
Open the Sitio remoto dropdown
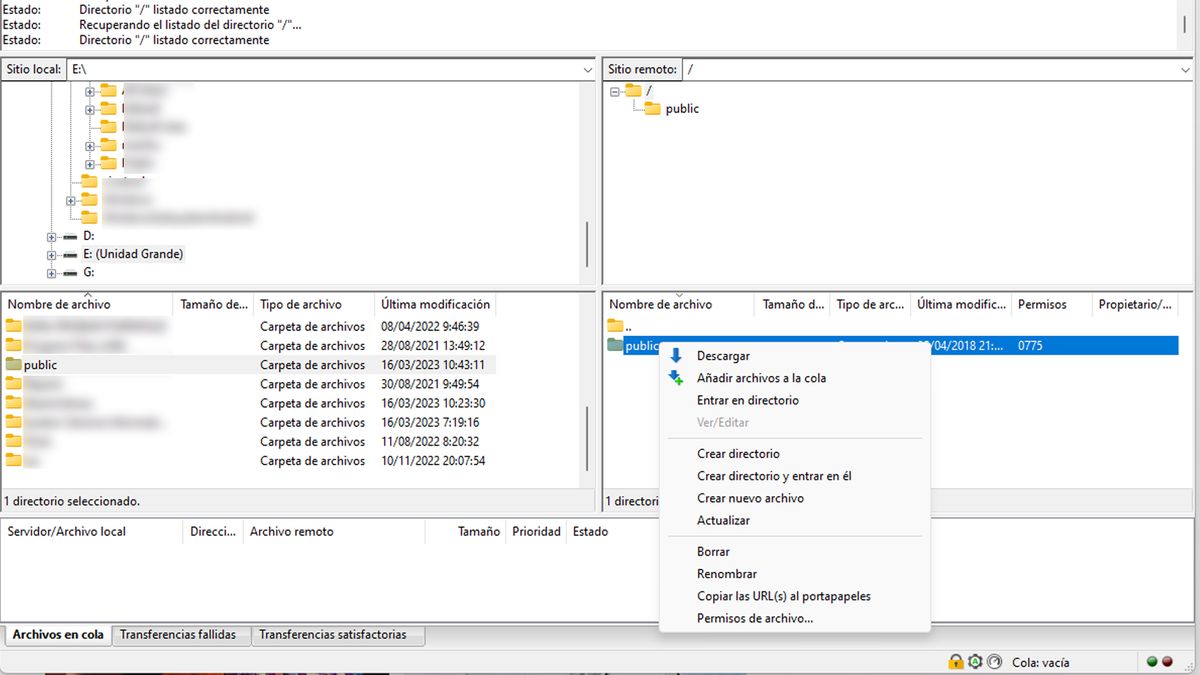pyautogui.click(x=1185, y=69)
